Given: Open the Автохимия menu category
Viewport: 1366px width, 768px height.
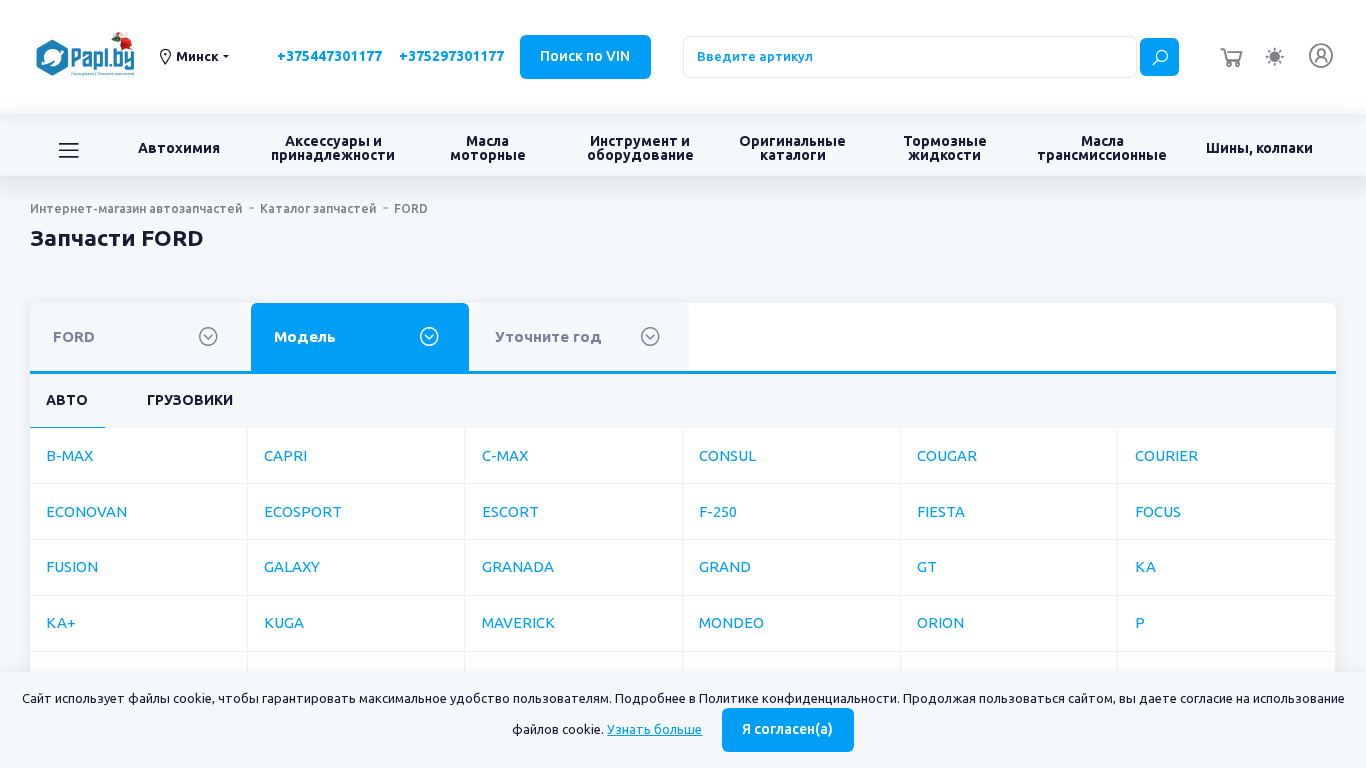Looking at the screenshot, I should tap(179, 148).
